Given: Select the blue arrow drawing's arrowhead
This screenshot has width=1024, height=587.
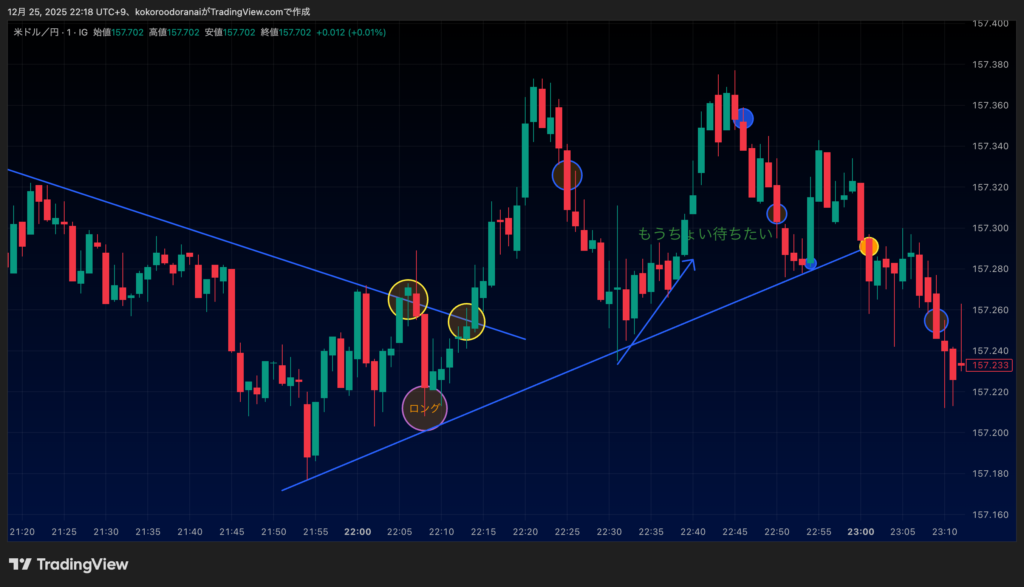Looking at the screenshot, I should click(x=689, y=263).
